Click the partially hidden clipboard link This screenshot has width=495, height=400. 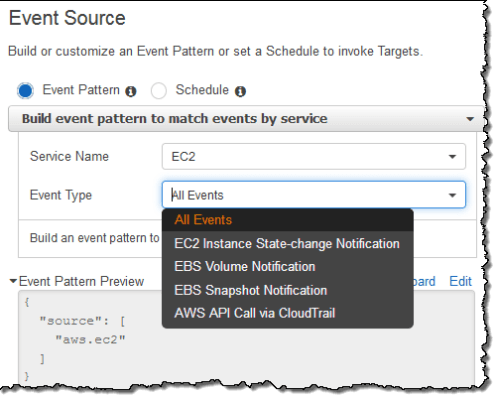click(x=424, y=281)
